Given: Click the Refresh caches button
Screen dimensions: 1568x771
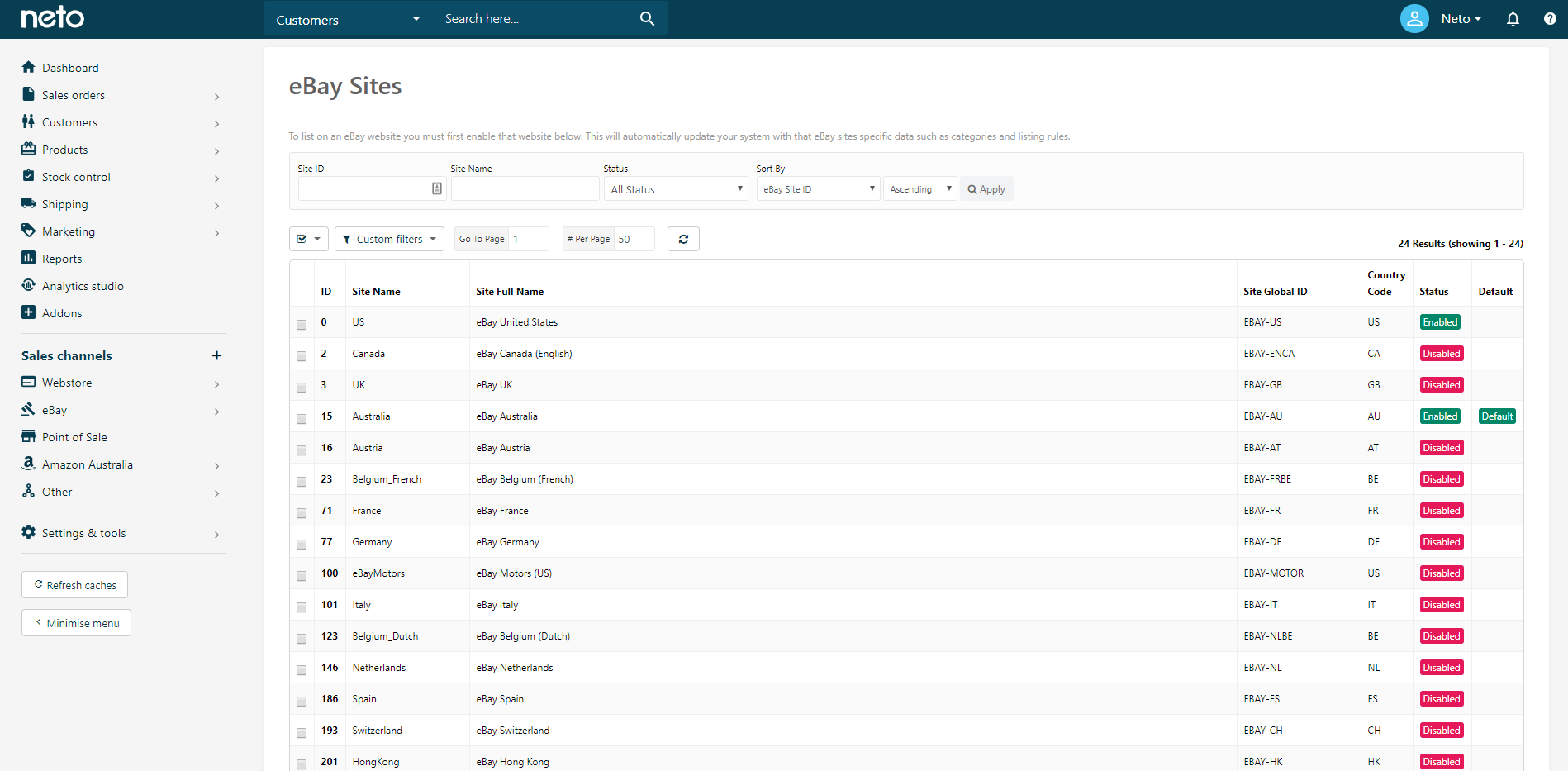Looking at the screenshot, I should click(x=74, y=584).
